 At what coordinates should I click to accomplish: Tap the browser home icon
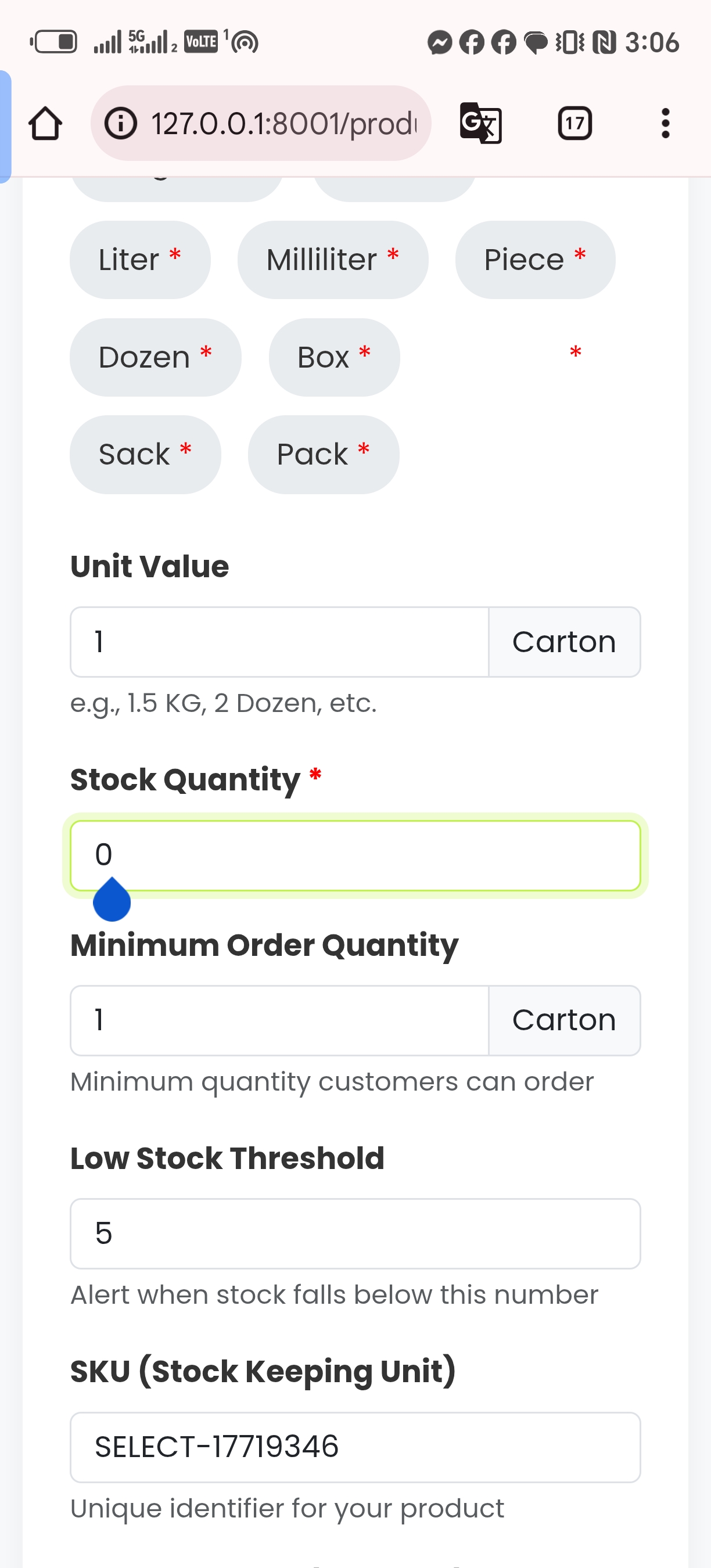pos(45,124)
